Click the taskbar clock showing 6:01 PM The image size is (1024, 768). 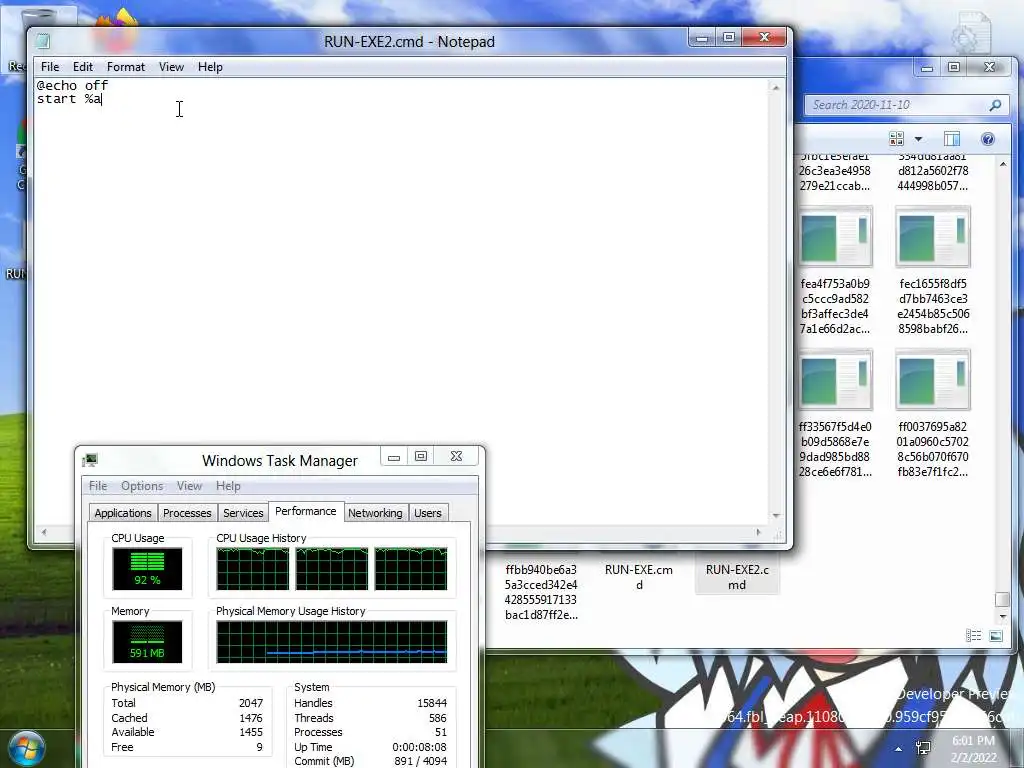coord(973,749)
